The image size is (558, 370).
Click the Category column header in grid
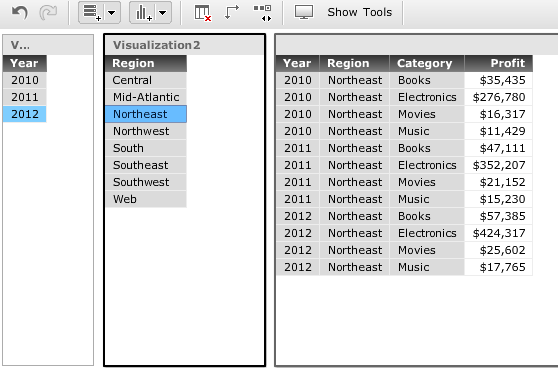[x=427, y=63]
